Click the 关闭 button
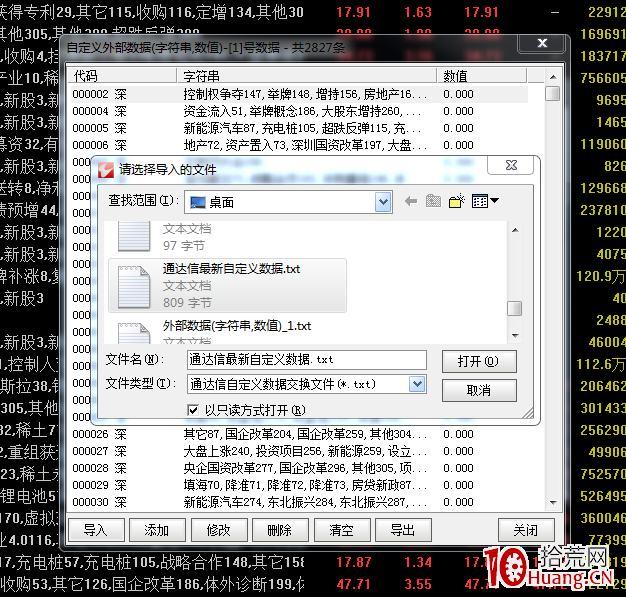This screenshot has width=626, height=597. [526, 530]
